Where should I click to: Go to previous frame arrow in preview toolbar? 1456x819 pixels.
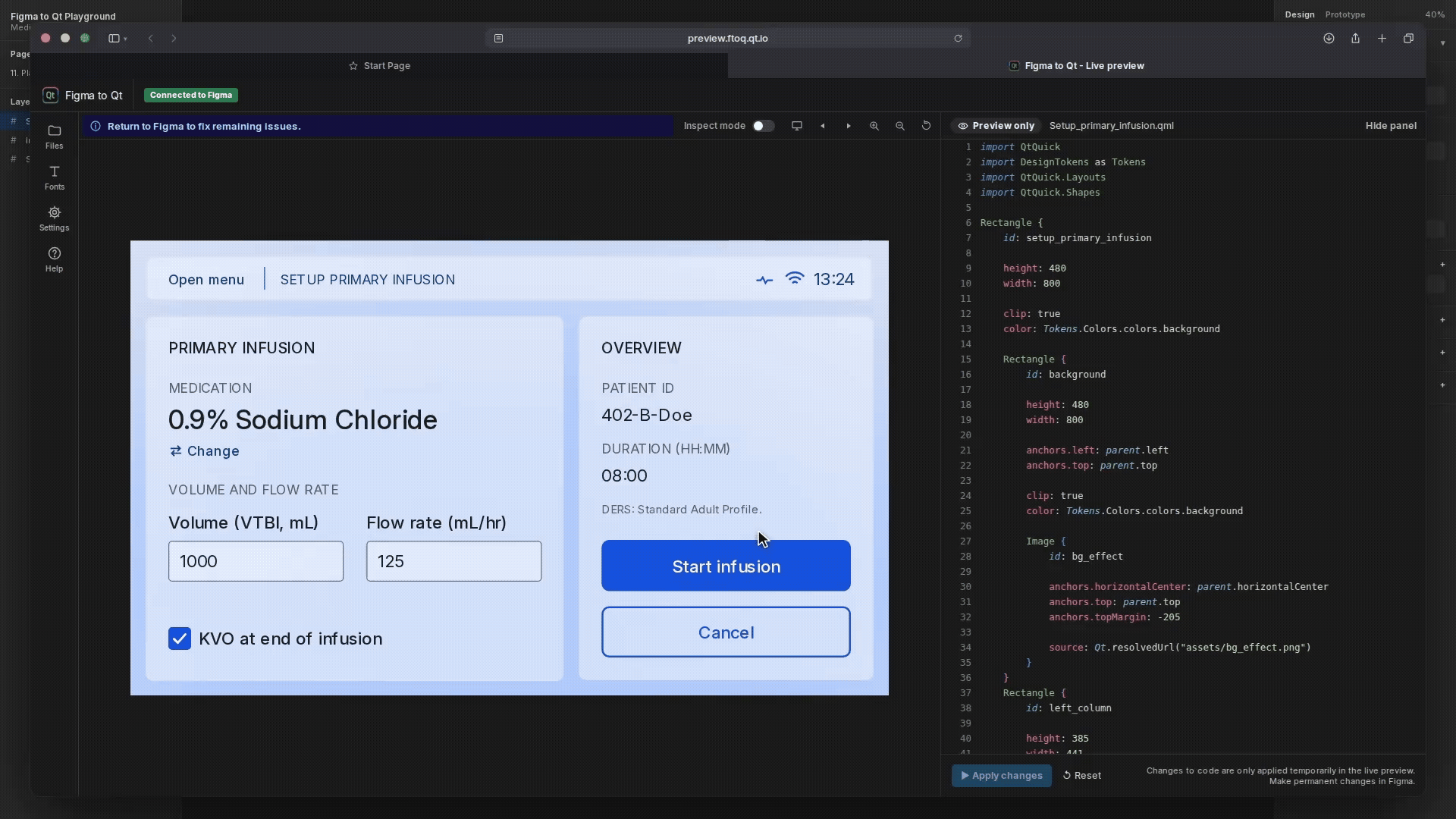tap(822, 126)
